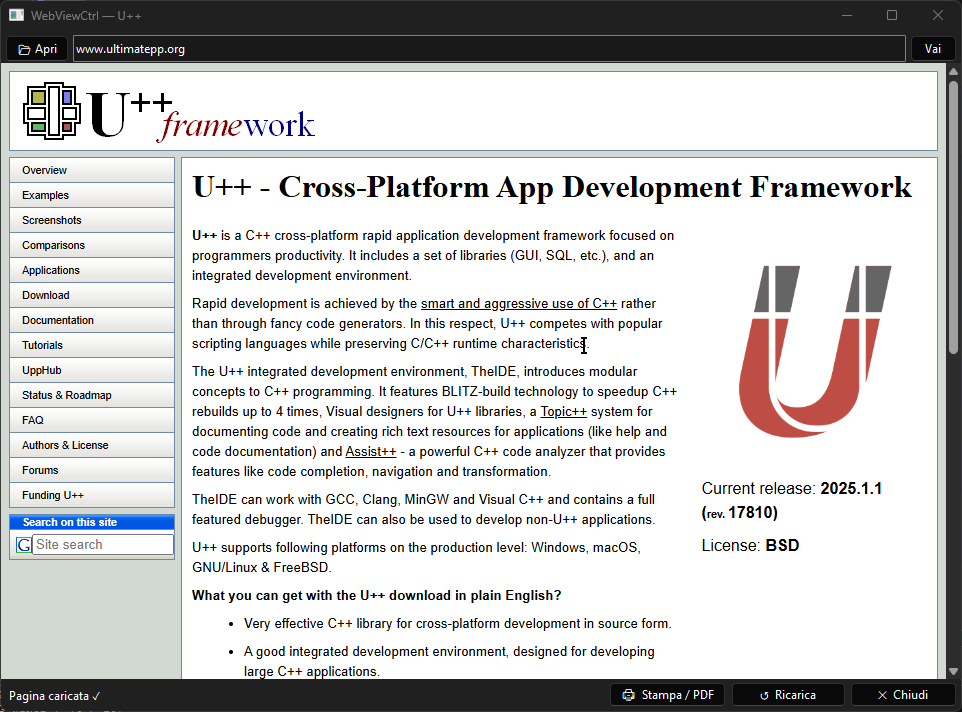
Task: Click the U++ framework logo banner
Action: [169, 112]
